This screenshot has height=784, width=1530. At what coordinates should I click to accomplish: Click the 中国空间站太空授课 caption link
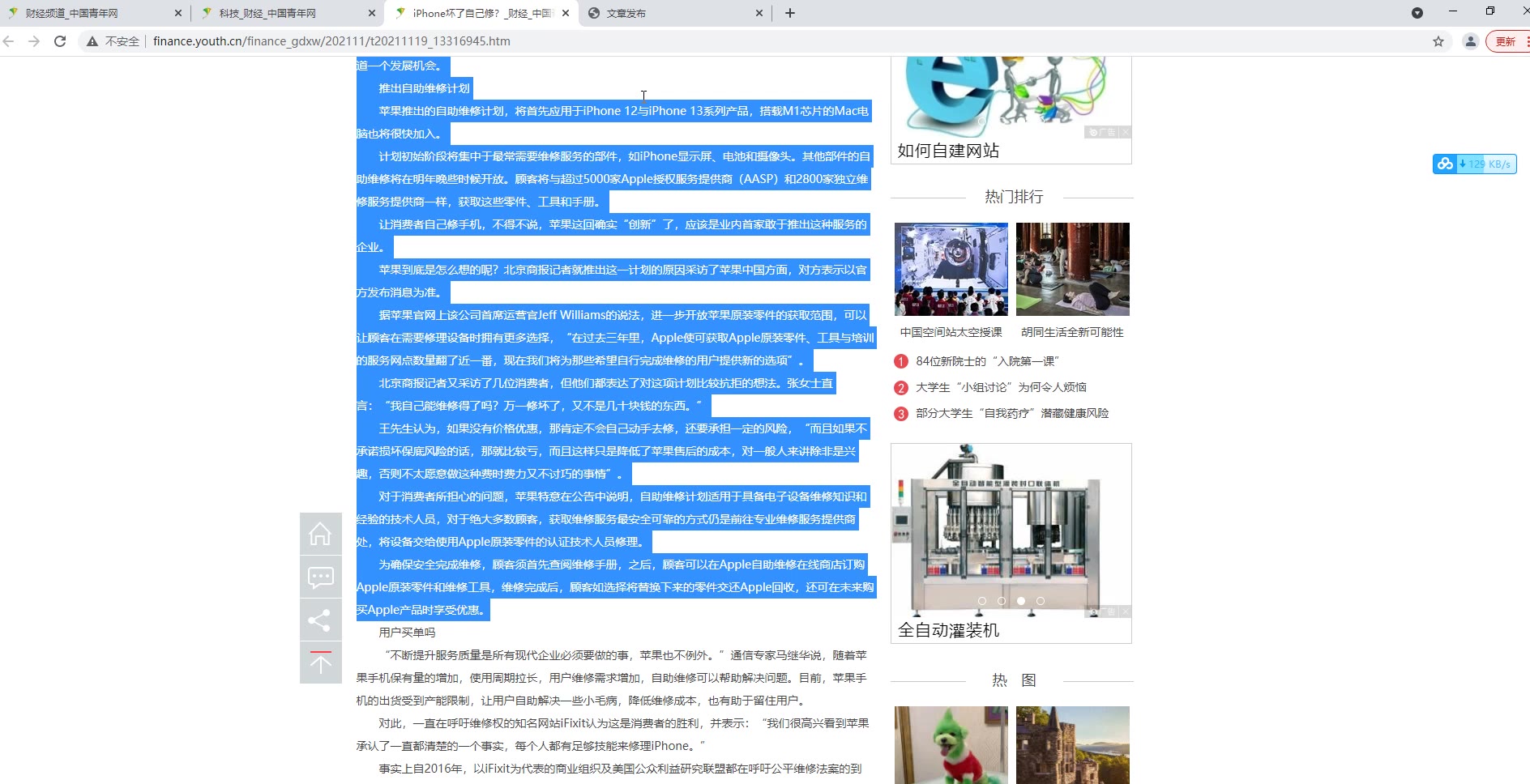click(951, 332)
